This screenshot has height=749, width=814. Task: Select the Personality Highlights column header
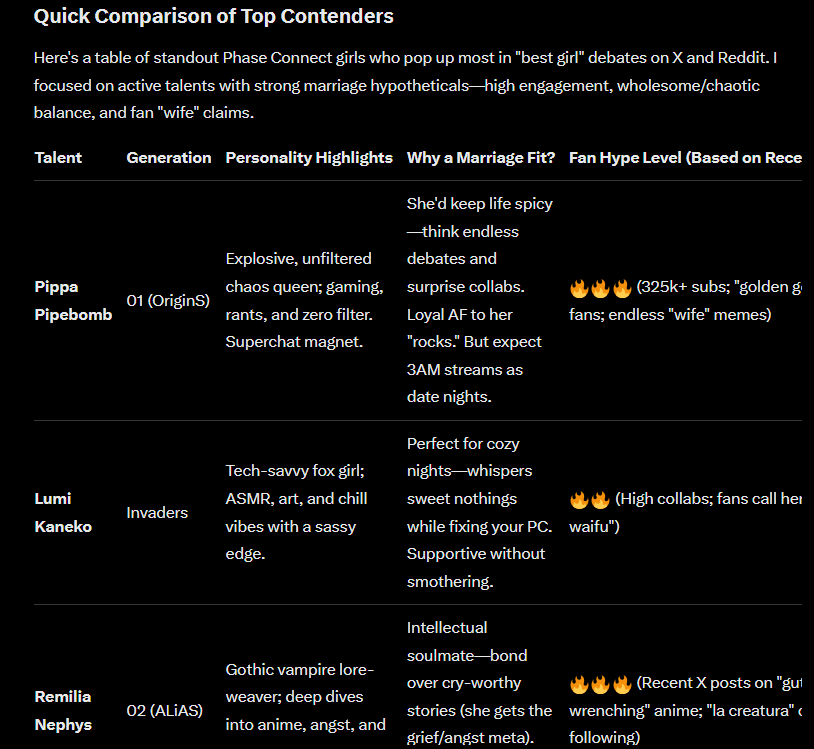pyautogui.click(x=309, y=158)
